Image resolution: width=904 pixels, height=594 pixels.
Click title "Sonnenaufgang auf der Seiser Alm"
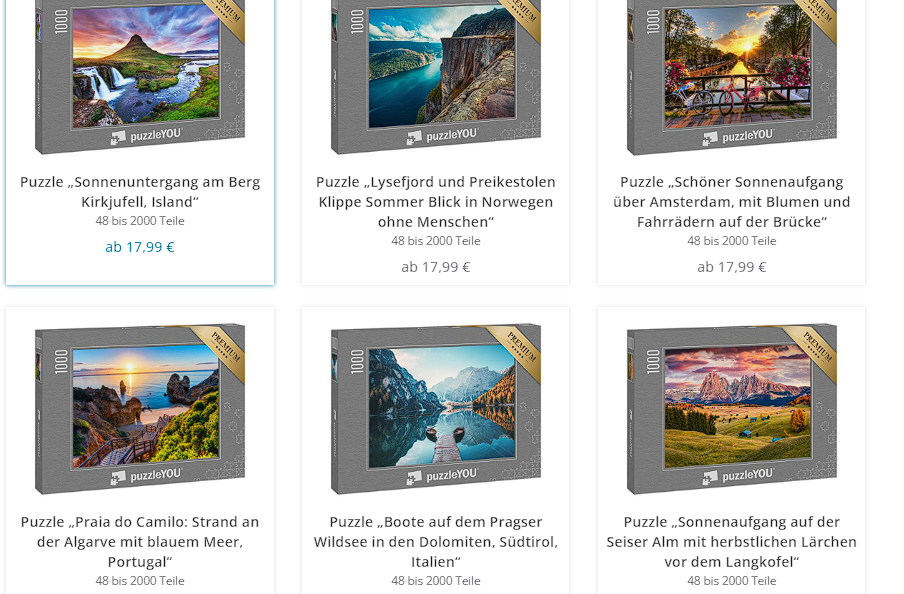[x=732, y=542]
